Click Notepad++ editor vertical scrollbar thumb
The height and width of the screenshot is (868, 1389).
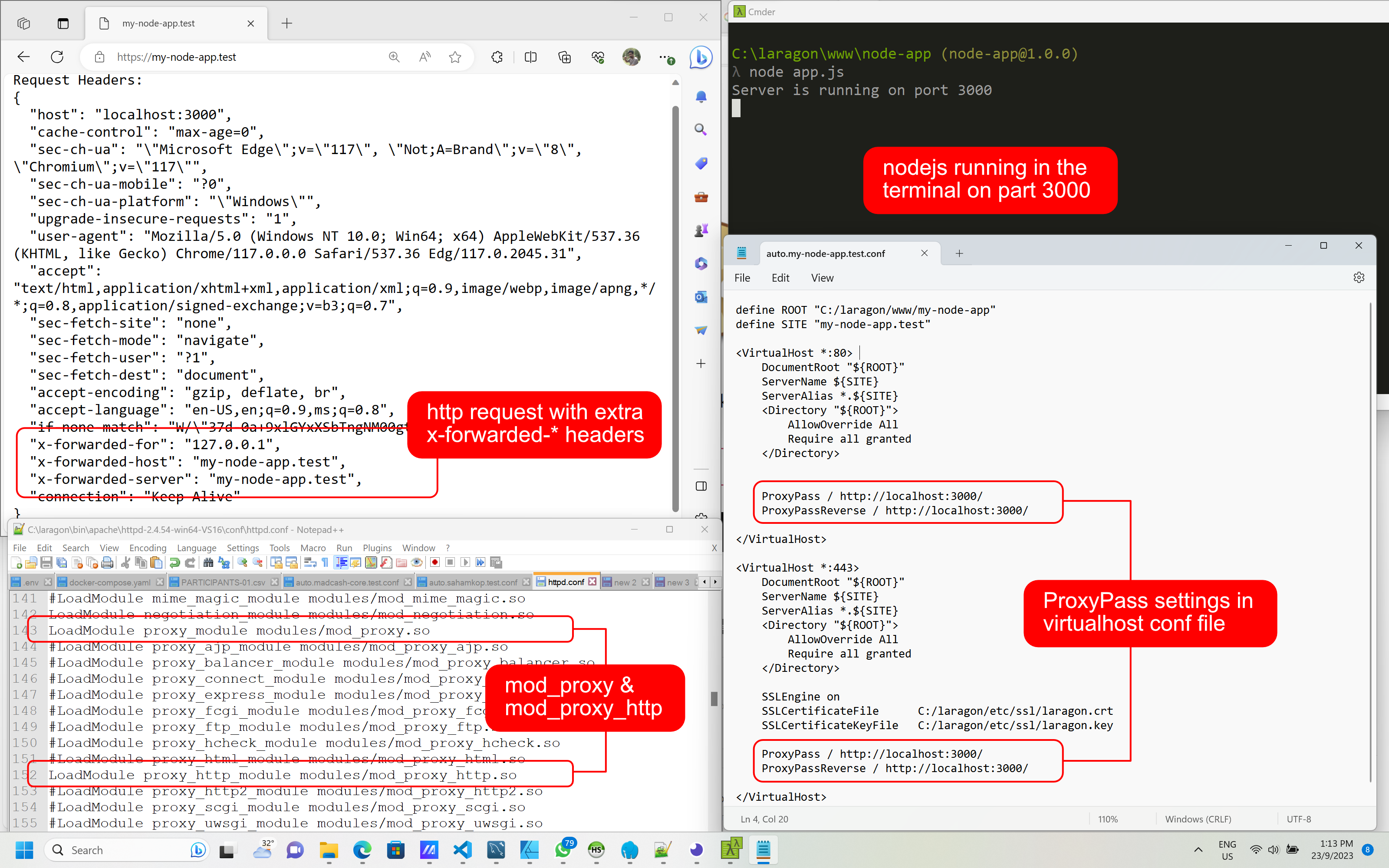[714, 699]
